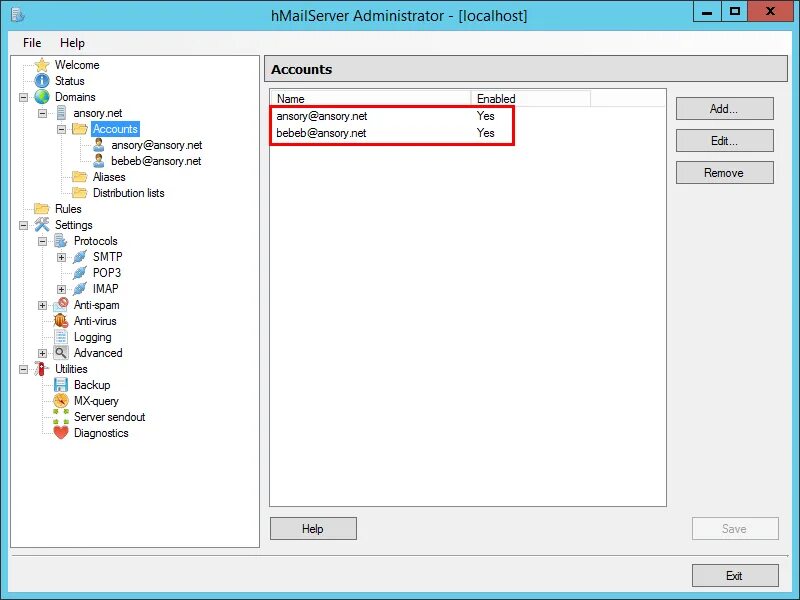Minimize the hMailServer window
The image size is (800, 600).
click(x=707, y=12)
